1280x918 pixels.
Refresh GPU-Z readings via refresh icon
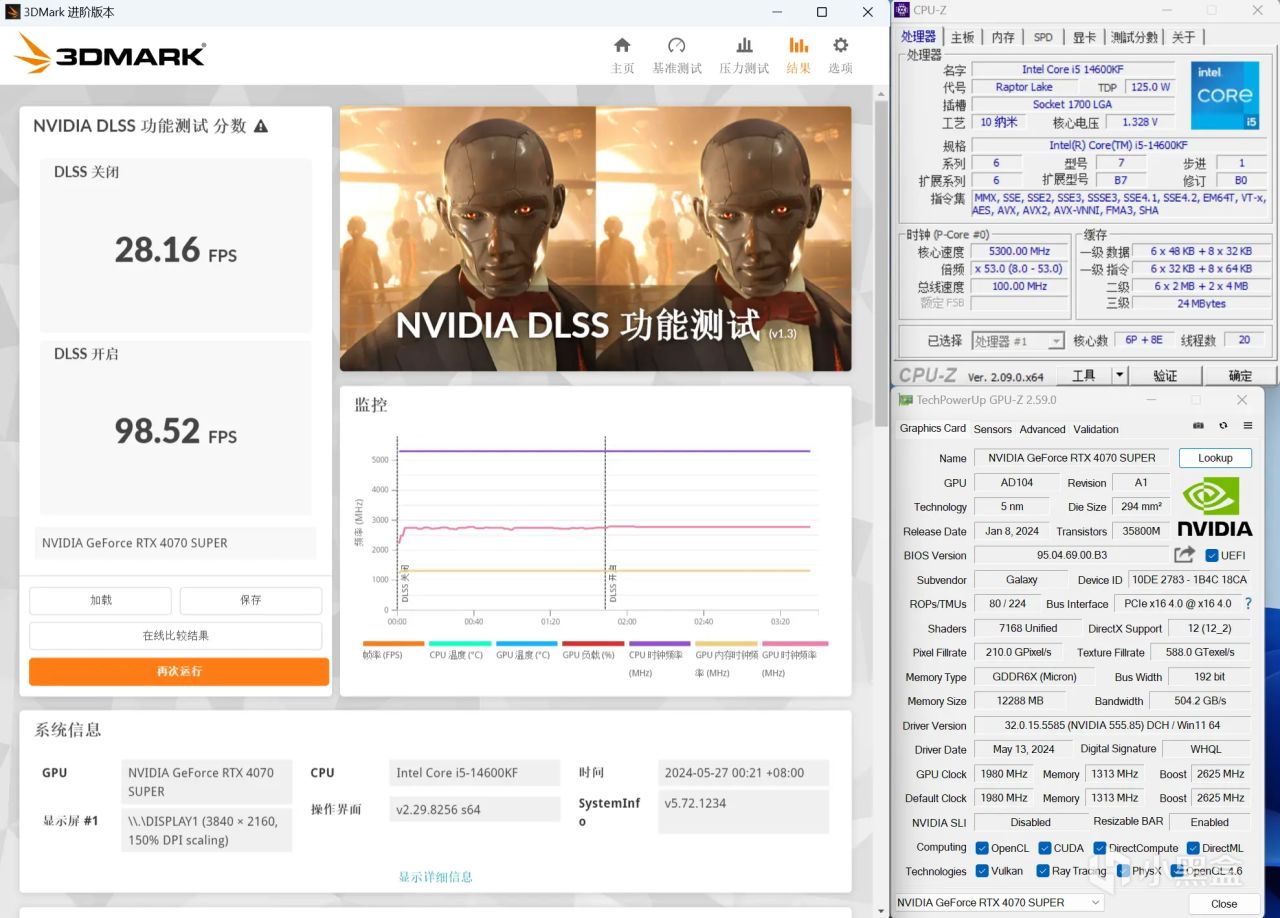click(1221, 425)
